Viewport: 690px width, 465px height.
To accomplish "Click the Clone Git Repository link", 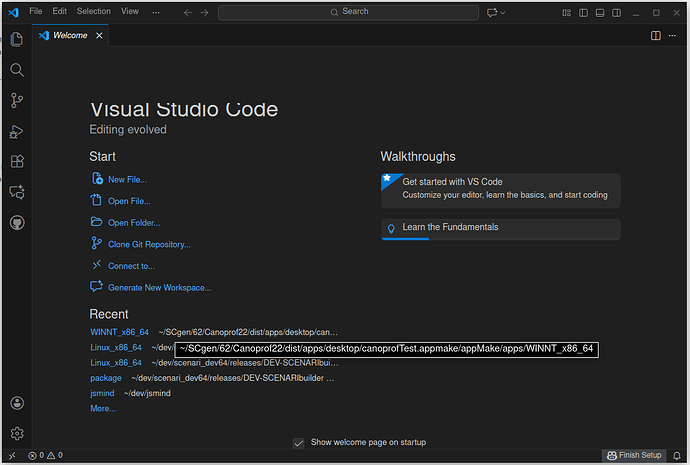I will 149,244.
